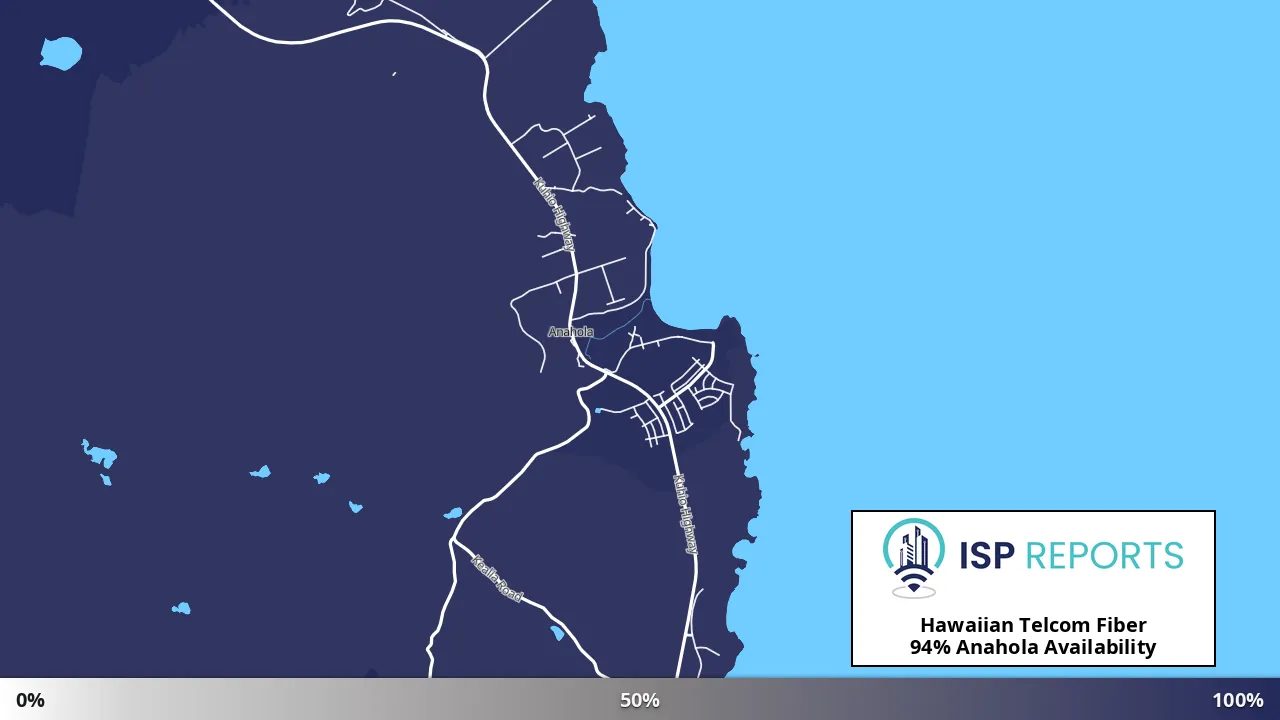The height and width of the screenshot is (720, 1280).
Task: Click the 'Anahola' town label on map
Action: point(570,332)
